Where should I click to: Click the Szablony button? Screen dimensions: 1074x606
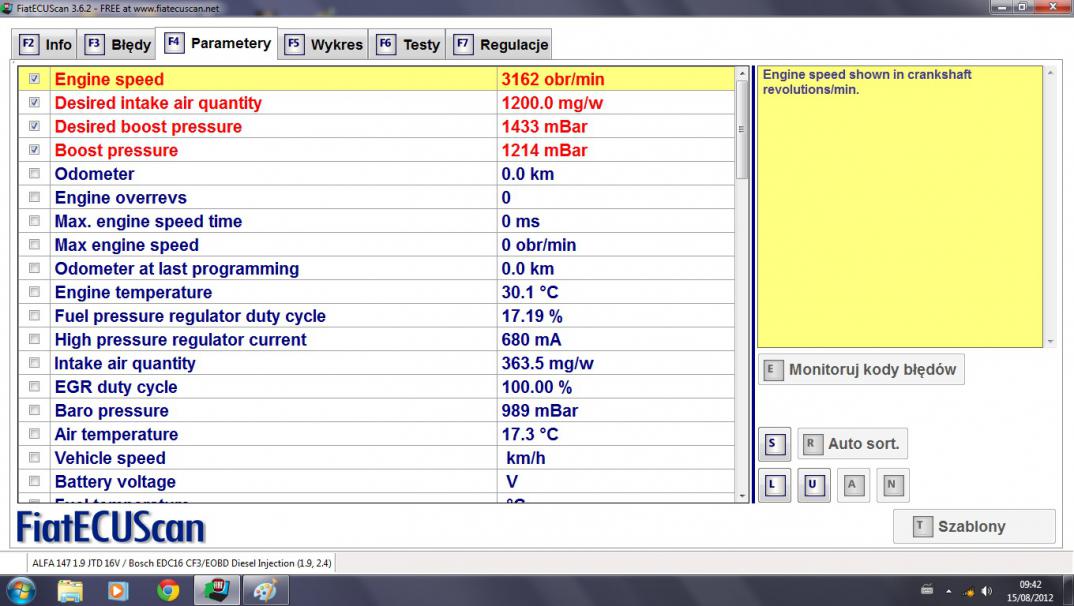click(973, 526)
